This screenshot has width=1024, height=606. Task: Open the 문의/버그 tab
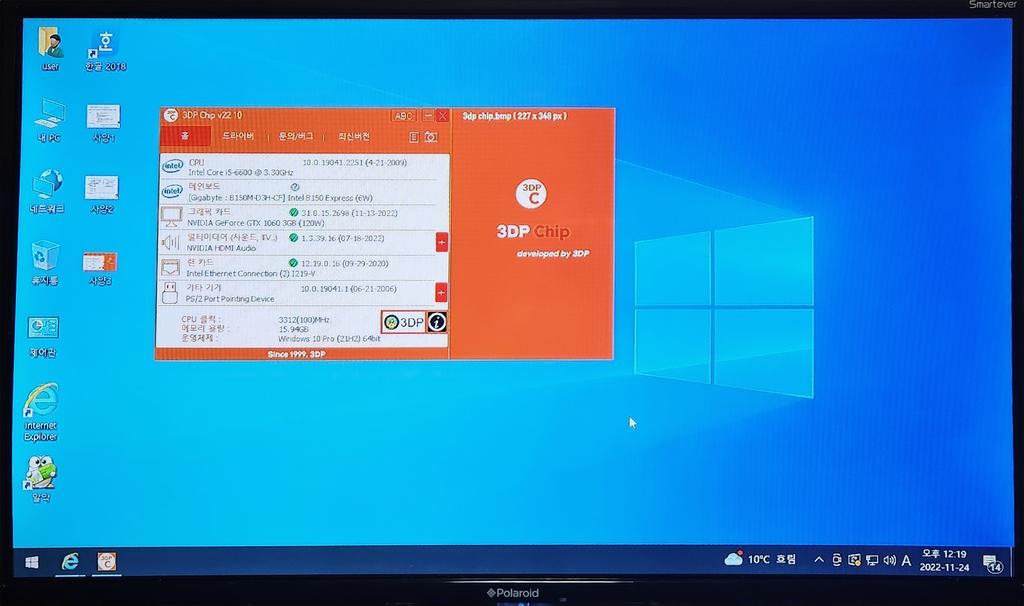(x=296, y=136)
